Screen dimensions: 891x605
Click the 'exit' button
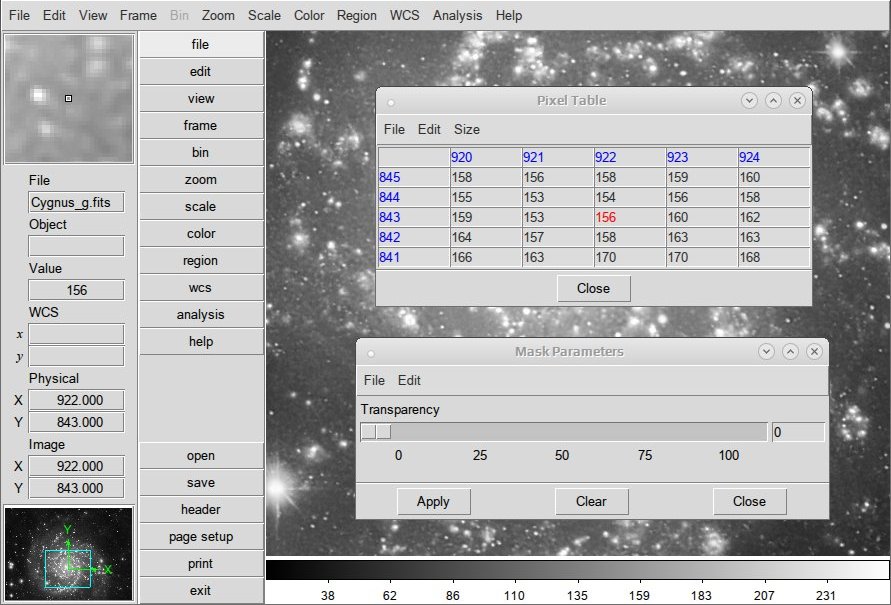(201, 591)
